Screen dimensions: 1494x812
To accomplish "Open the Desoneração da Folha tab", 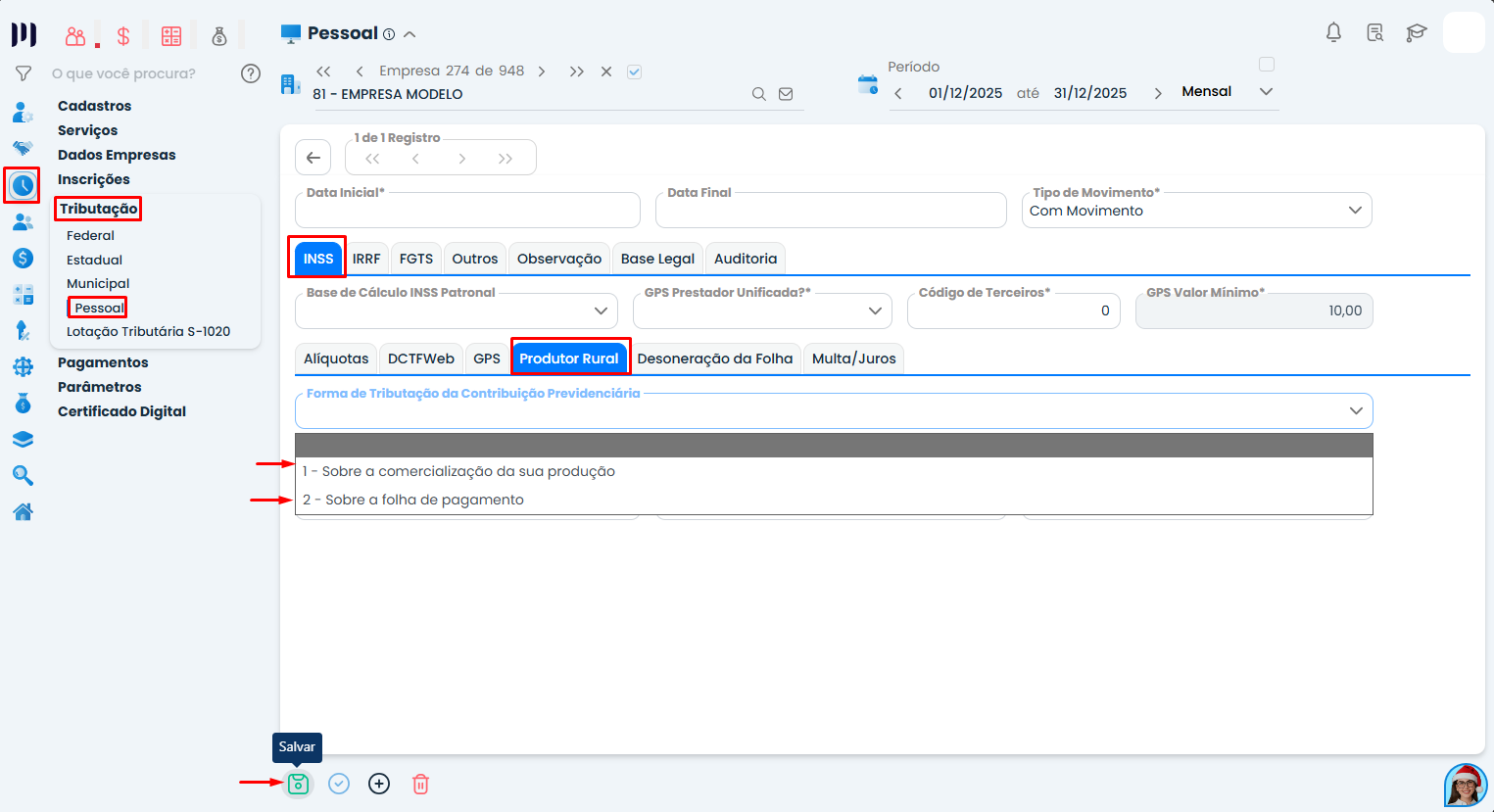I will (x=715, y=358).
